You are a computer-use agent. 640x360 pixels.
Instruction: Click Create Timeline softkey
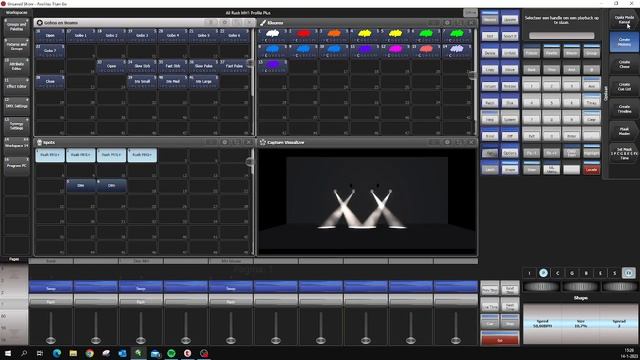tap(624, 109)
